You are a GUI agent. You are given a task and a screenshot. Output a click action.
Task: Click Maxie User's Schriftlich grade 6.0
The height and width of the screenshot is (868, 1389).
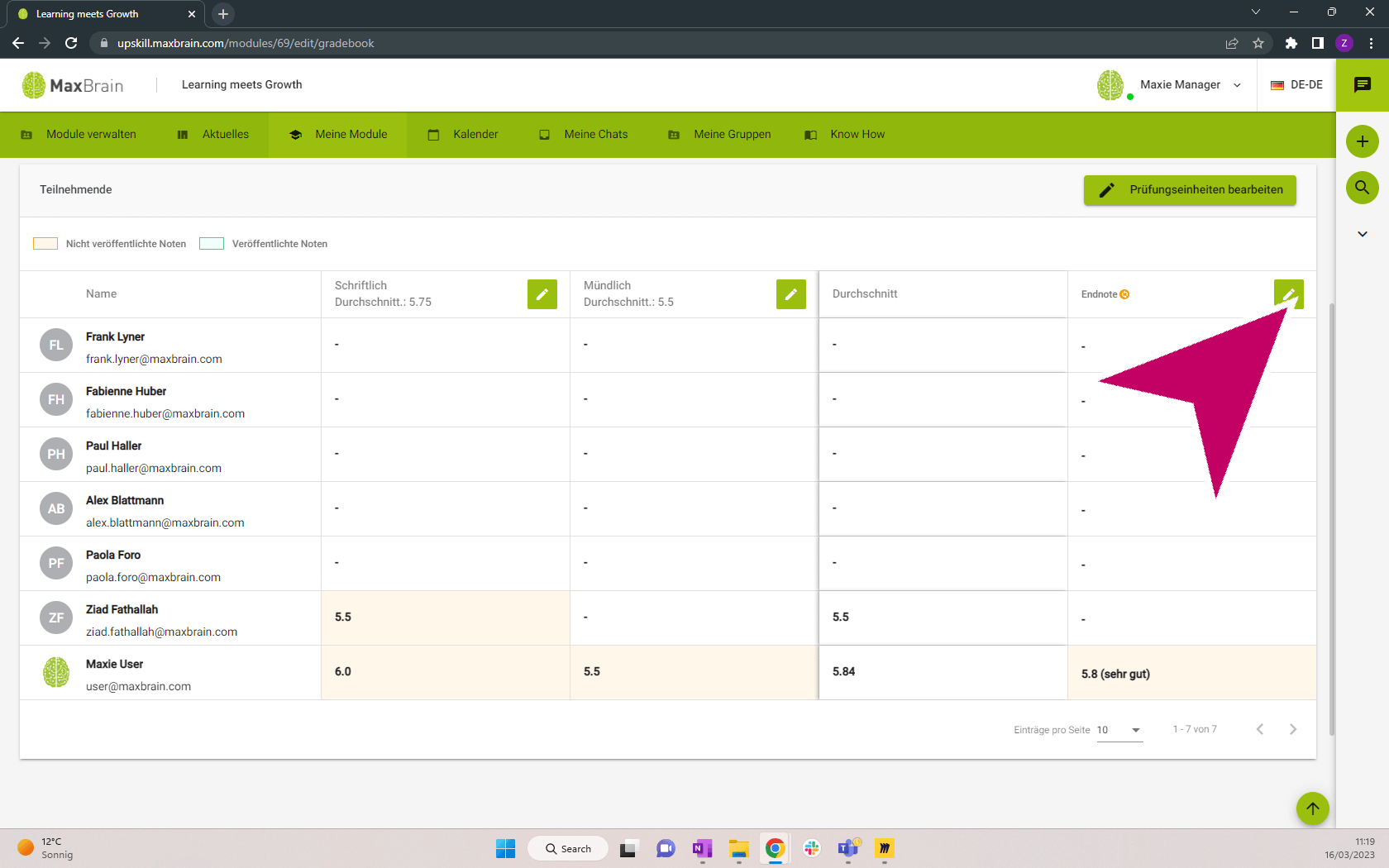tap(446, 672)
